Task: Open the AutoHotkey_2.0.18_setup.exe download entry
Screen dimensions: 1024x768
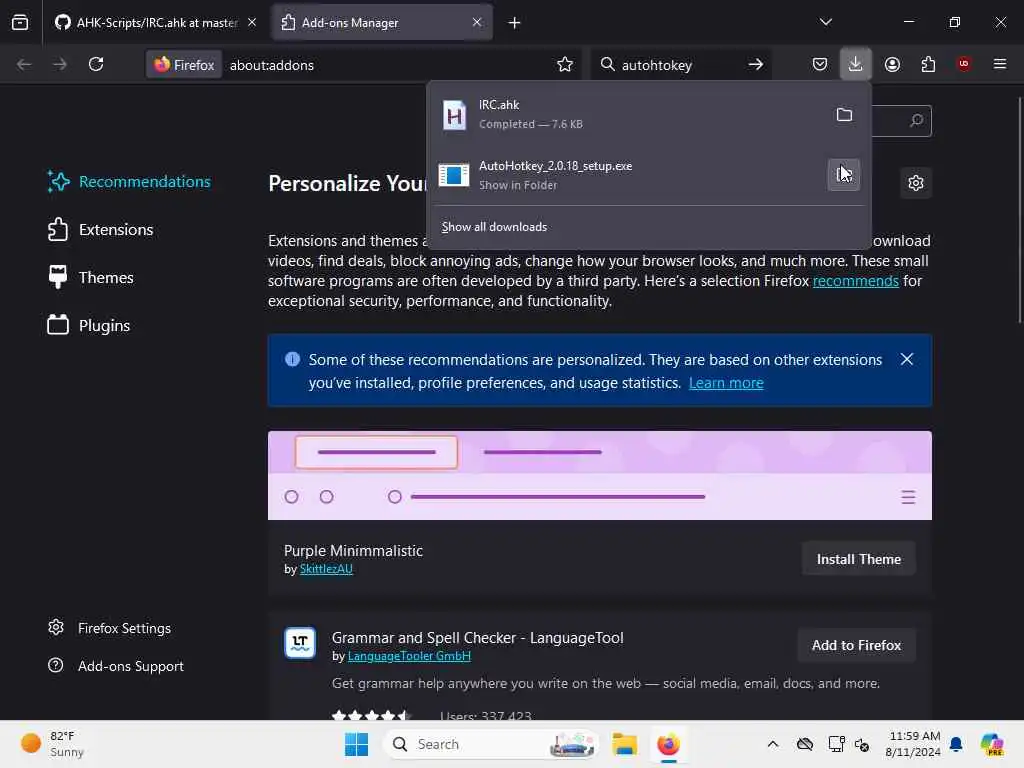Action: click(x=628, y=175)
